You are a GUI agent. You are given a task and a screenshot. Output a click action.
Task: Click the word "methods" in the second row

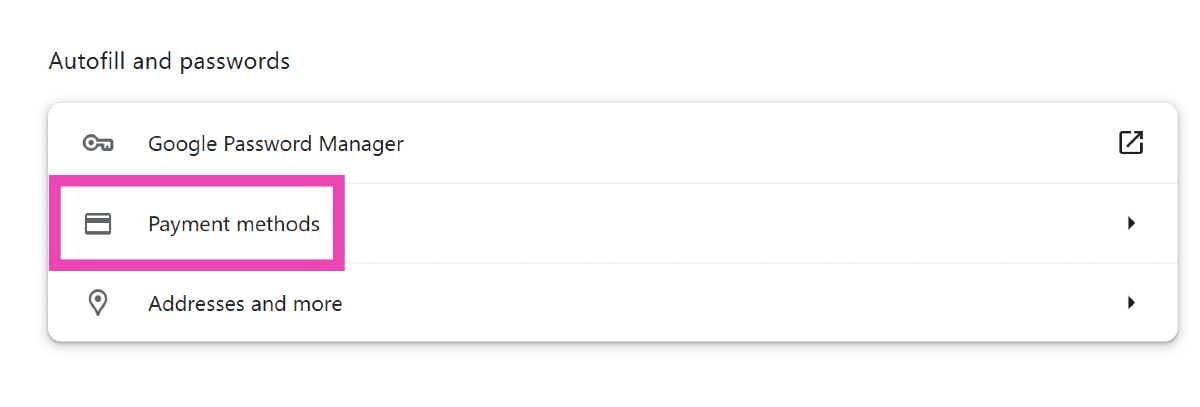277,223
